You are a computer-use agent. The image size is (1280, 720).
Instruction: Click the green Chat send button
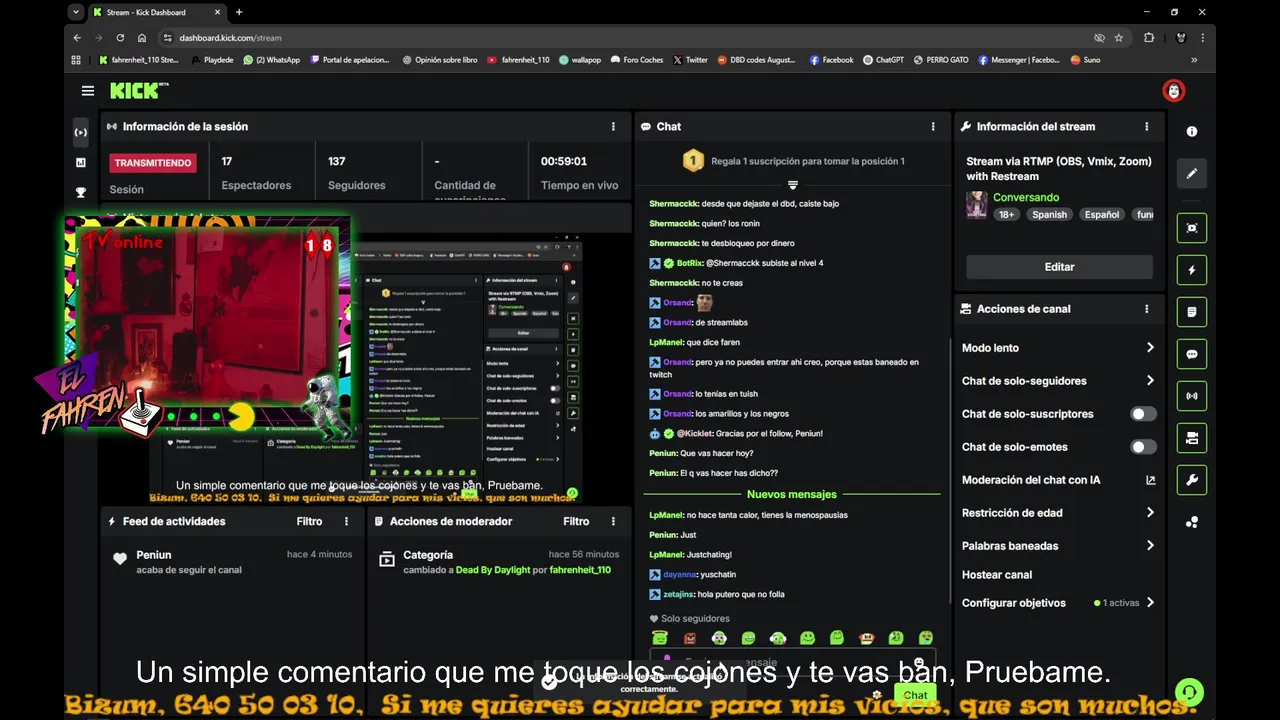[915, 695]
